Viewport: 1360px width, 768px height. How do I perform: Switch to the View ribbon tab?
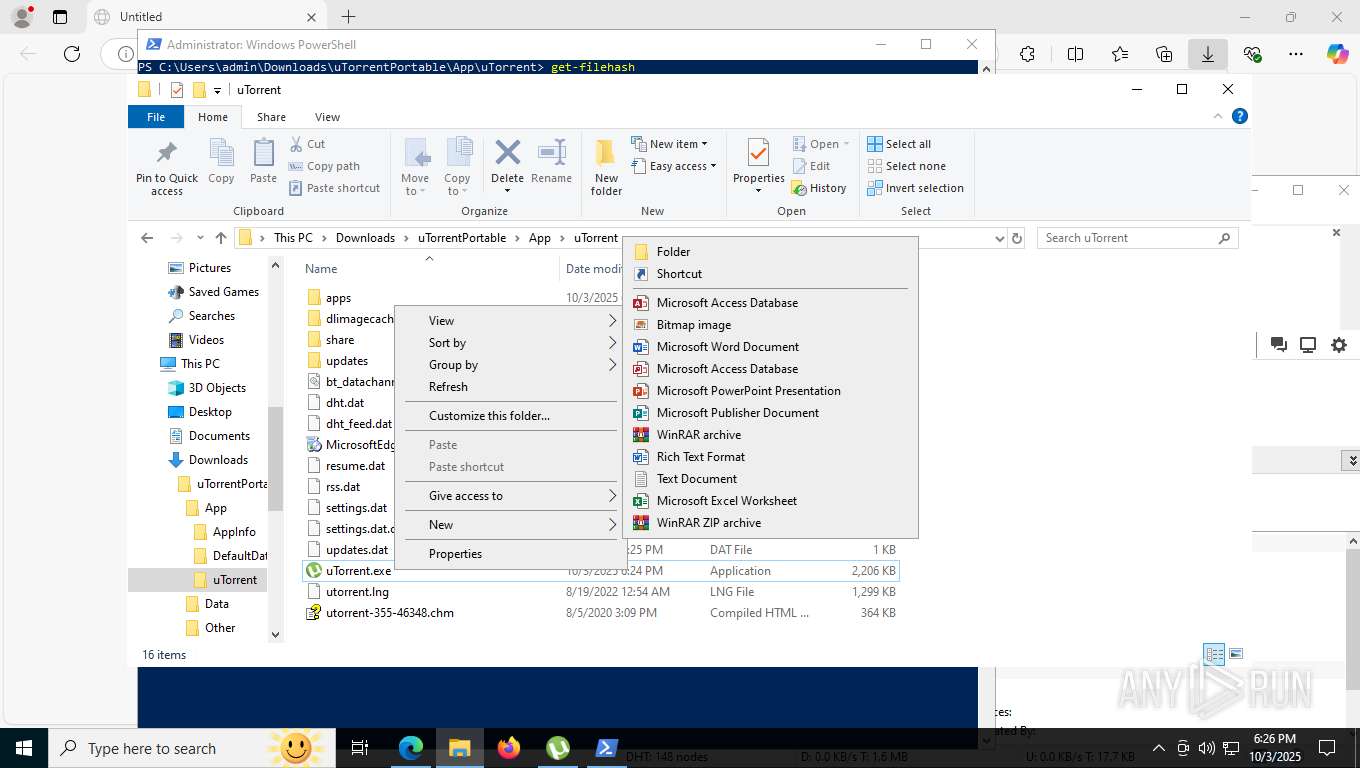coord(327,117)
